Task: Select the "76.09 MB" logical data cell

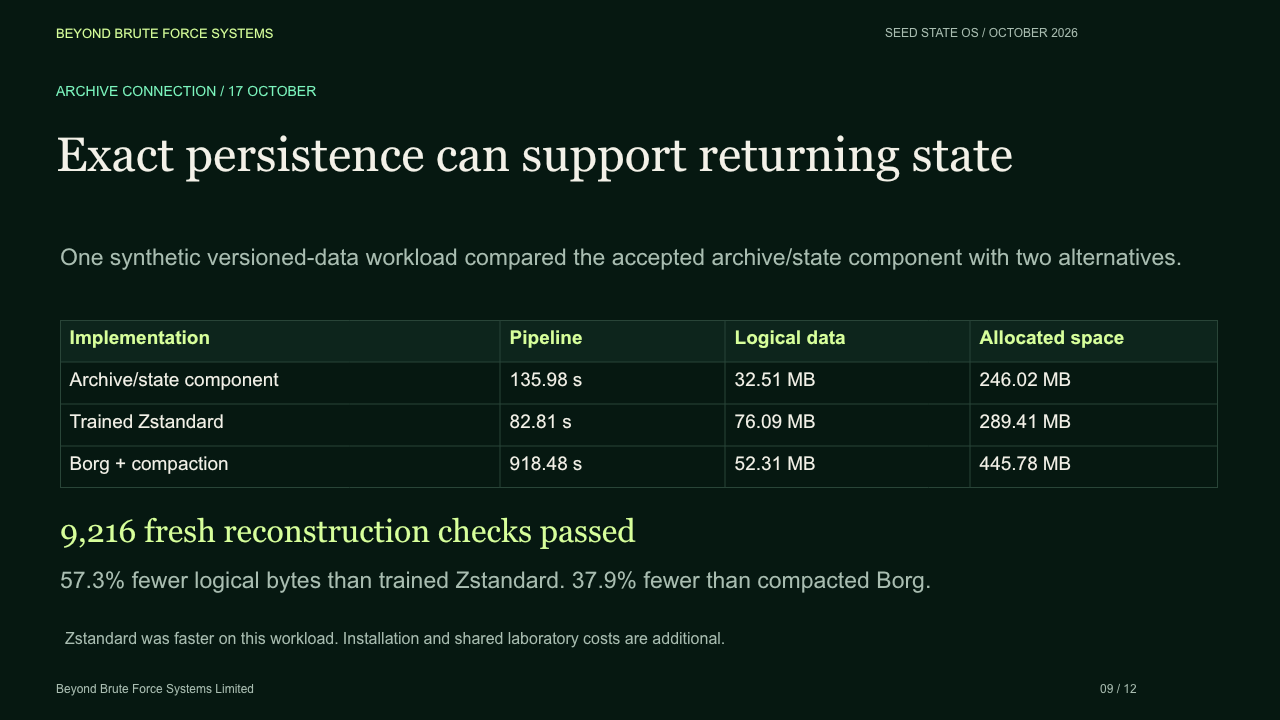Action: (847, 425)
